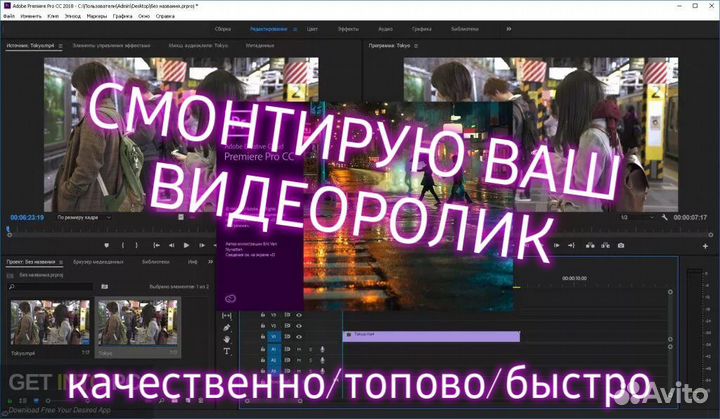720x419 pixels.
Task: Switch to the Сборка workspace
Action: pyautogui.click(x=223, y=29)
